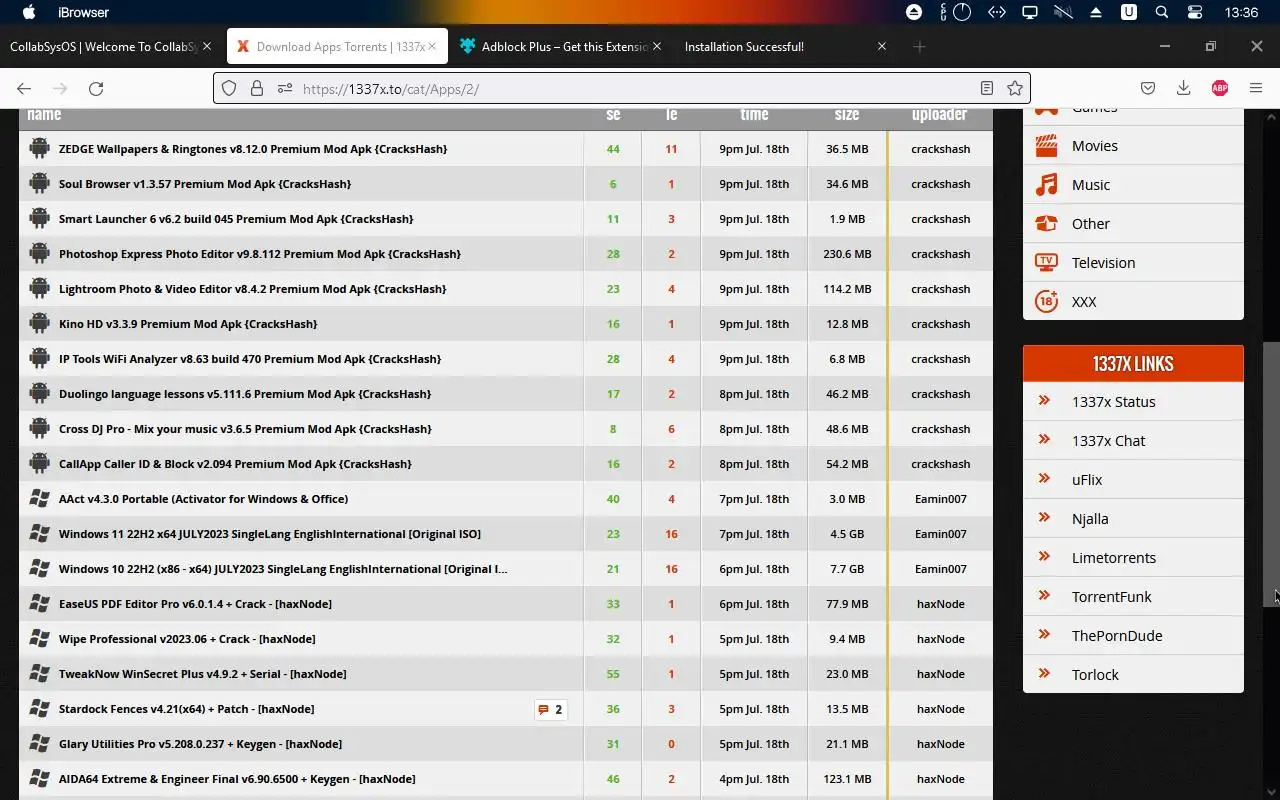Open the Limetorrents sidebar link
This screenshot has width=1280, height=800.
(1114, 558)
